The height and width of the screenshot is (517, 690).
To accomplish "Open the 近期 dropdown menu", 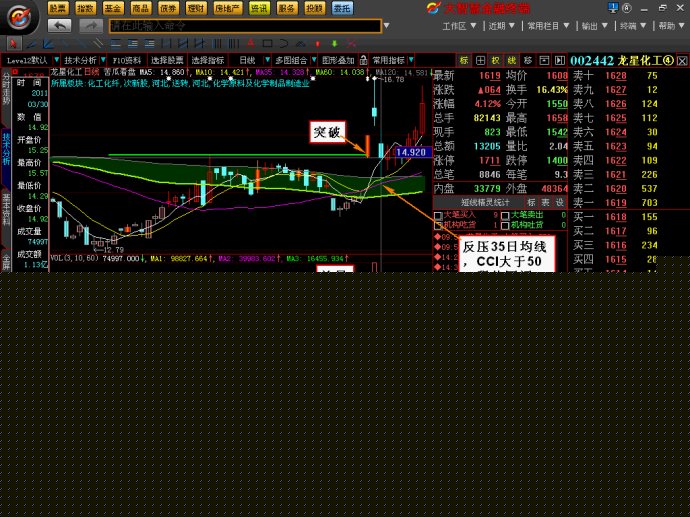I will pyautogui.click(x=502, y=26).
